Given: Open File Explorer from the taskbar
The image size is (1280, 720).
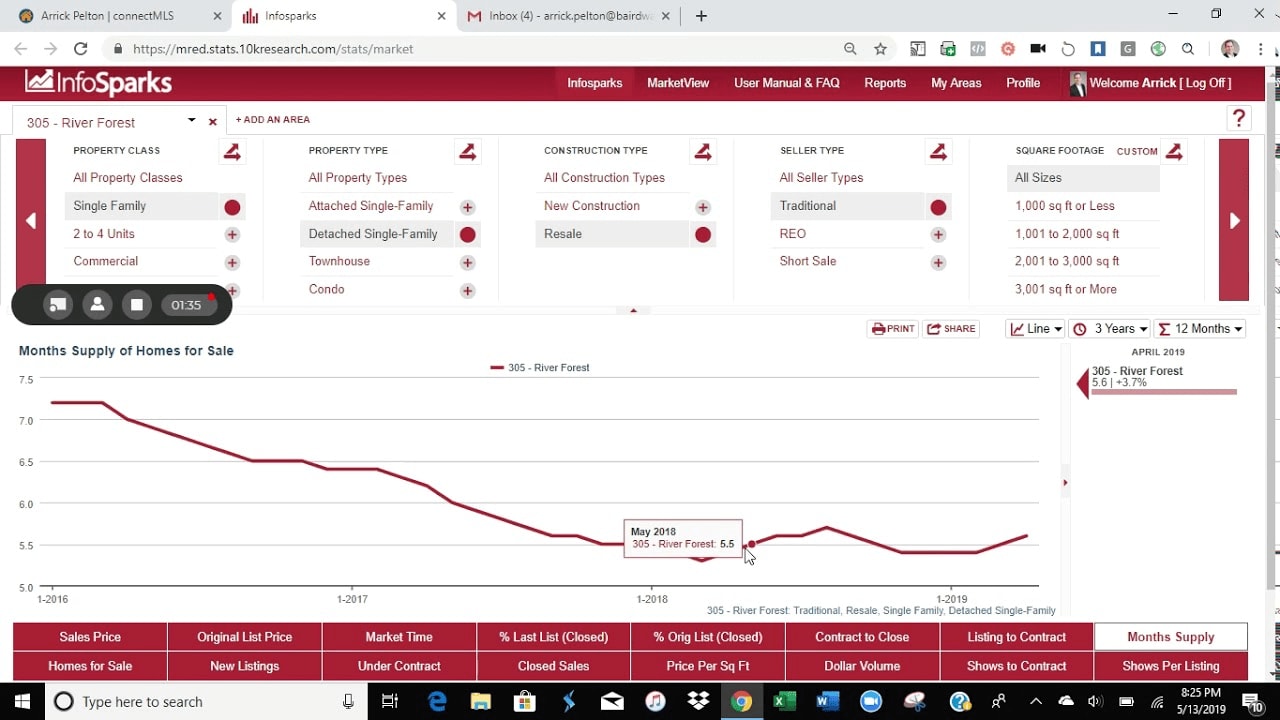Looking at the screenshot, I should (481, 701).
